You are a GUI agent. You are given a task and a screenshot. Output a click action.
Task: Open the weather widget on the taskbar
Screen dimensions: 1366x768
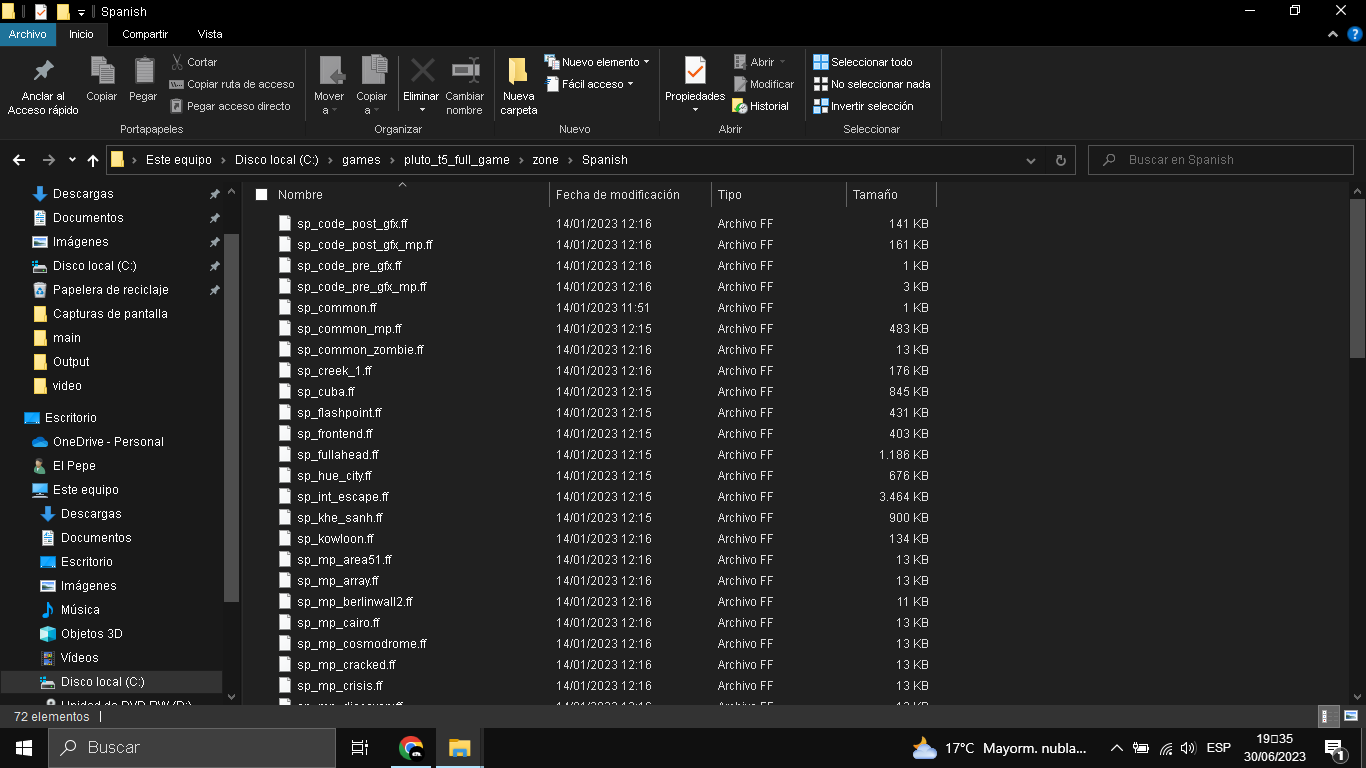[1001, 747]
